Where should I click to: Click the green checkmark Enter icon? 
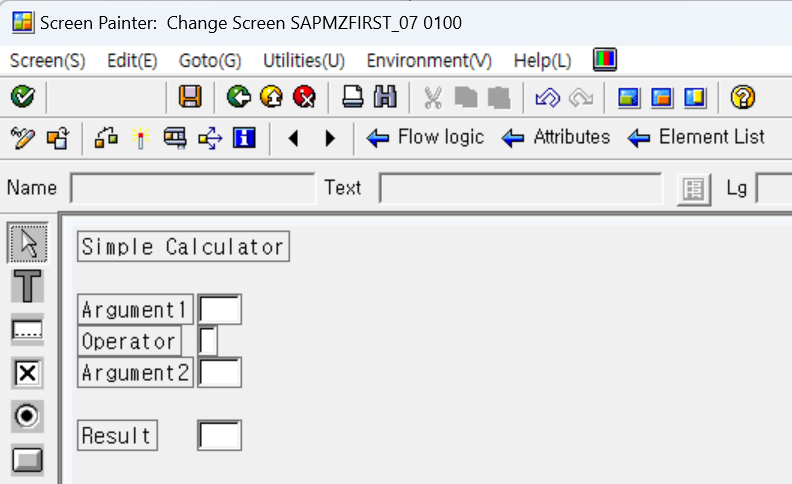click(23, 96)
